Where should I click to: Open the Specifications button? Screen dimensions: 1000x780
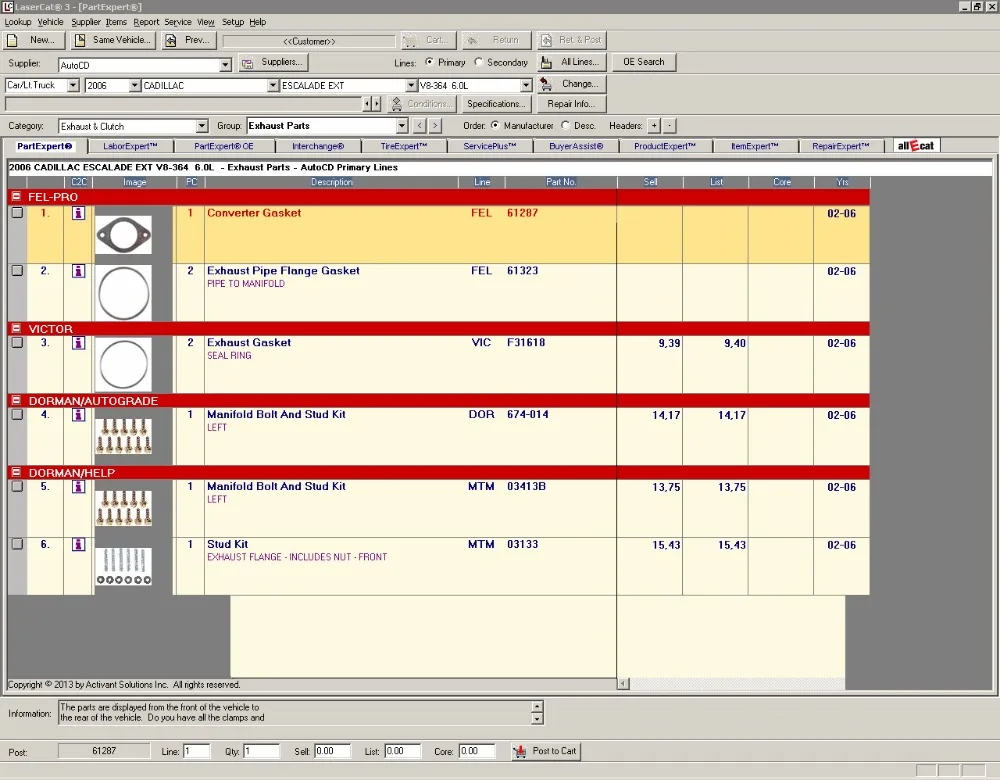pos(496,104)
